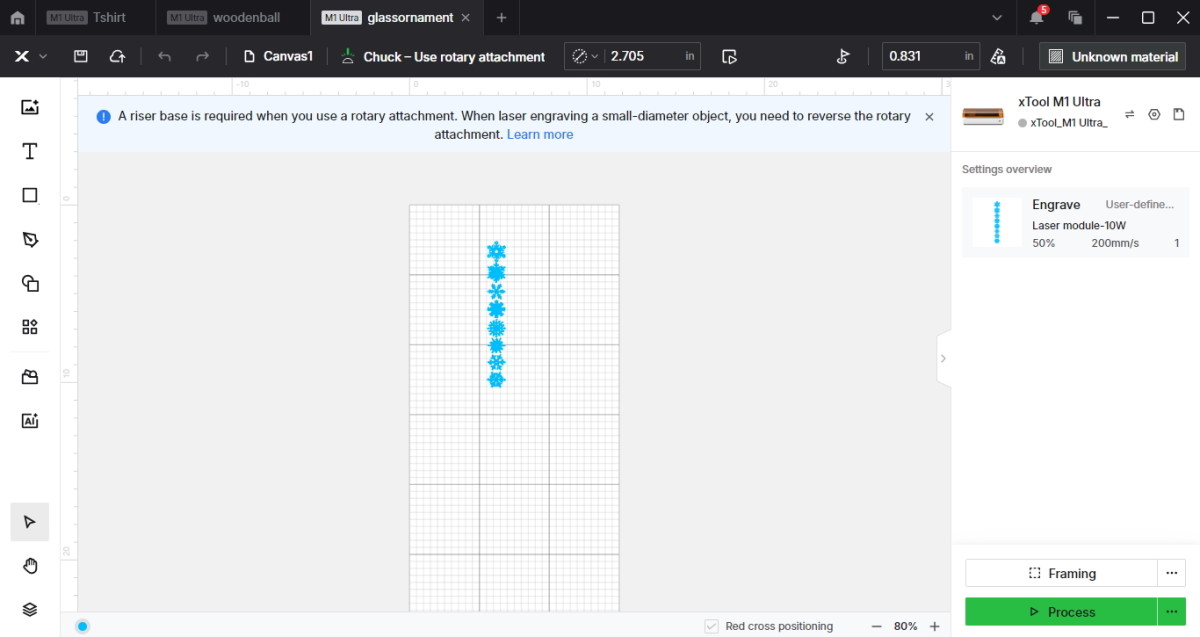
Task: Open the Layers panel icon
Action: coord(30,609)
